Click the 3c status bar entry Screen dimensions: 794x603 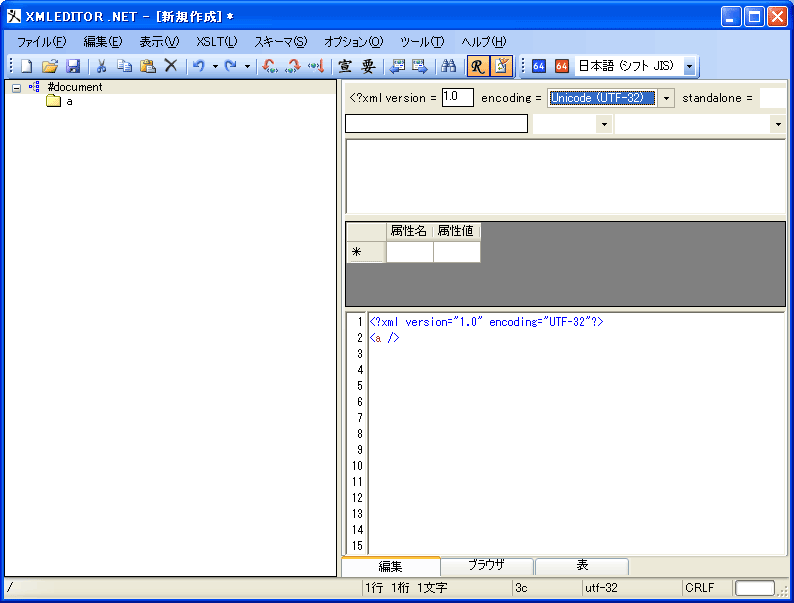[522, 588]
